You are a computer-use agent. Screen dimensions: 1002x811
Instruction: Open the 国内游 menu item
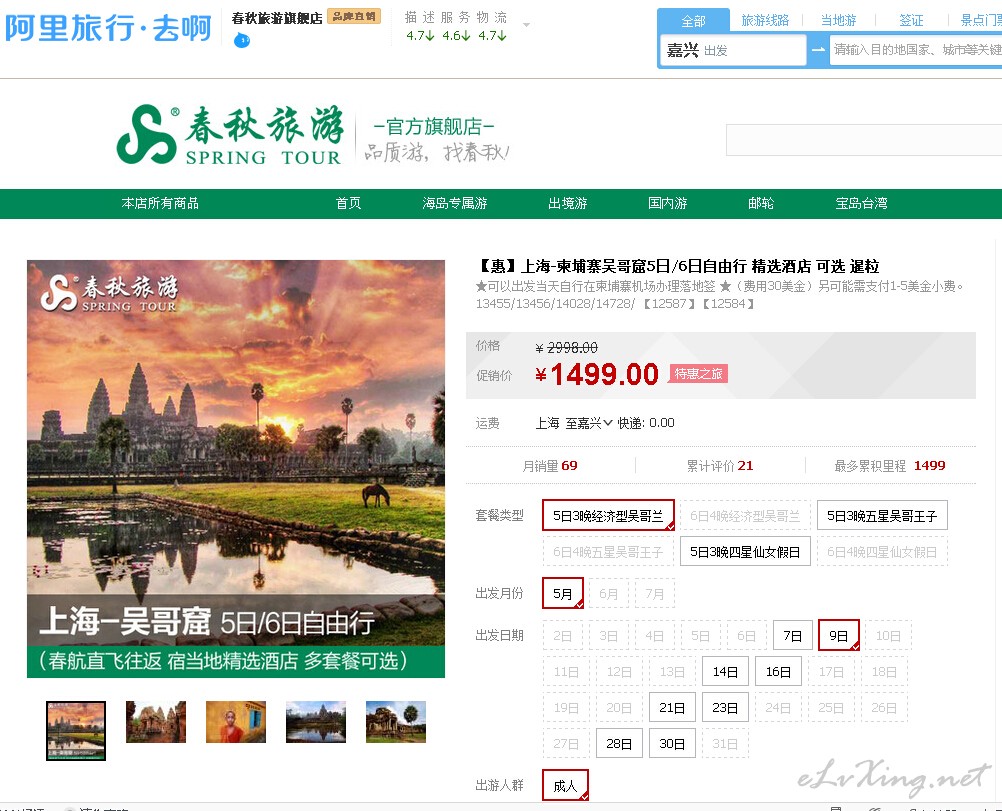(667, 203)
